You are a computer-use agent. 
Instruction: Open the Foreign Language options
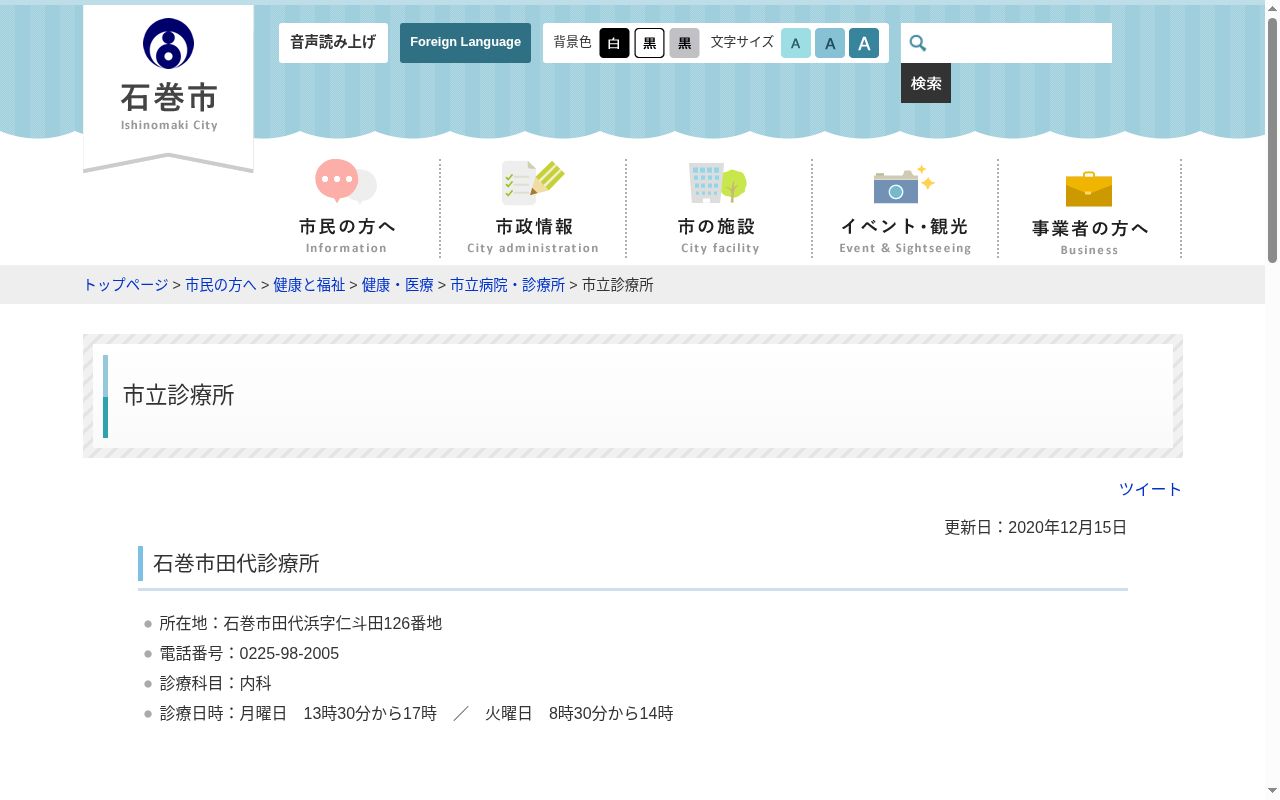pos(465,43)
